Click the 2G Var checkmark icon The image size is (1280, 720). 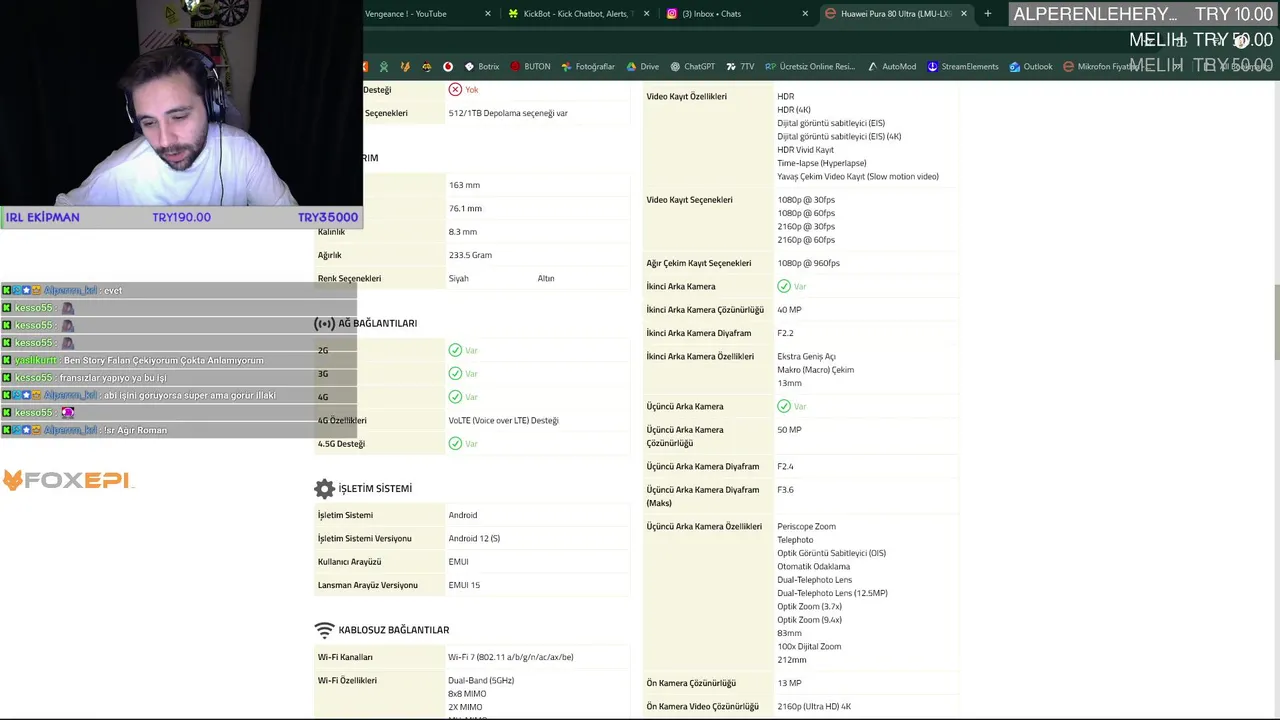click(455, 350)
